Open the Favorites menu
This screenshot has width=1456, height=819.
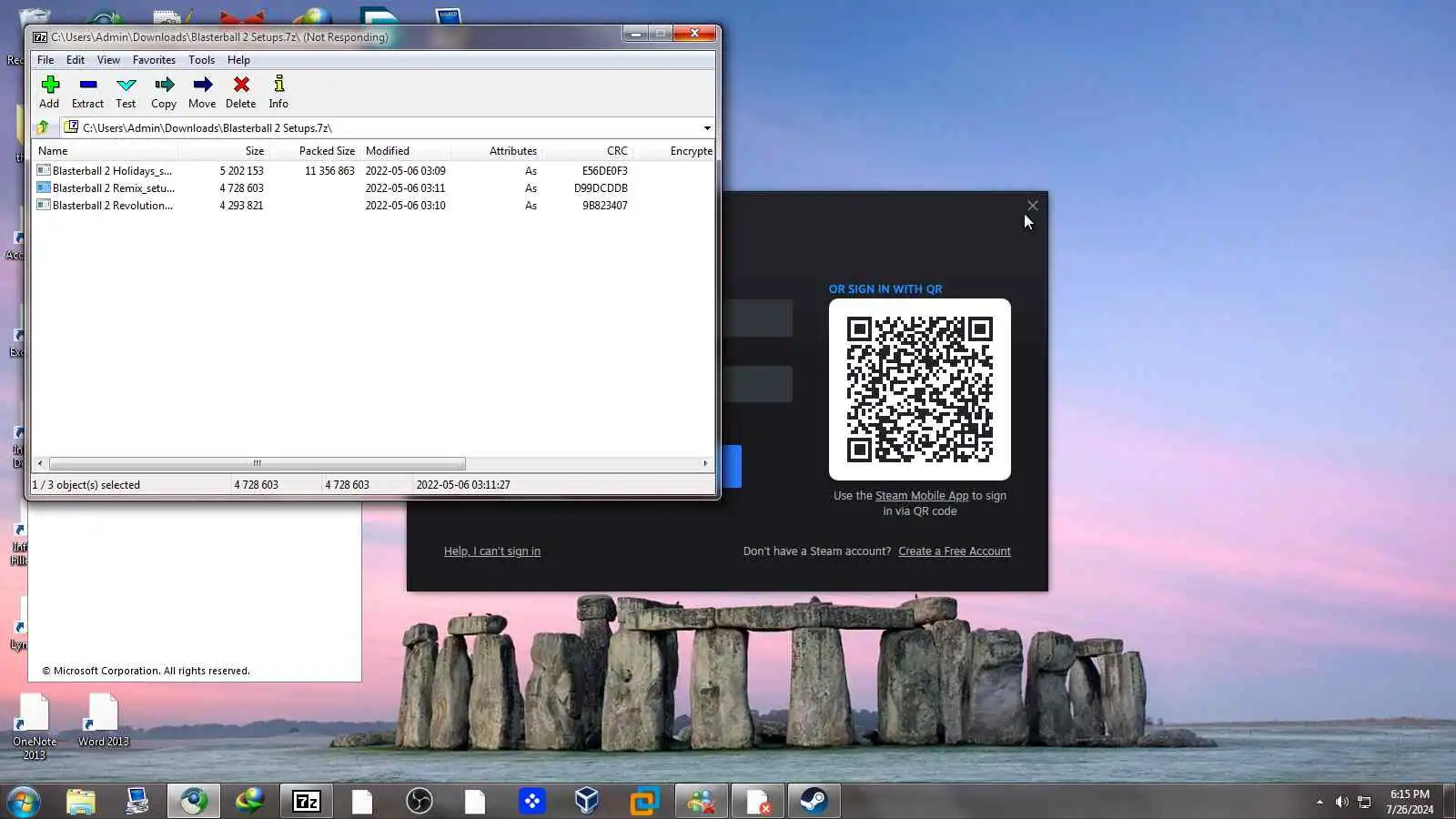click(154, 60)
